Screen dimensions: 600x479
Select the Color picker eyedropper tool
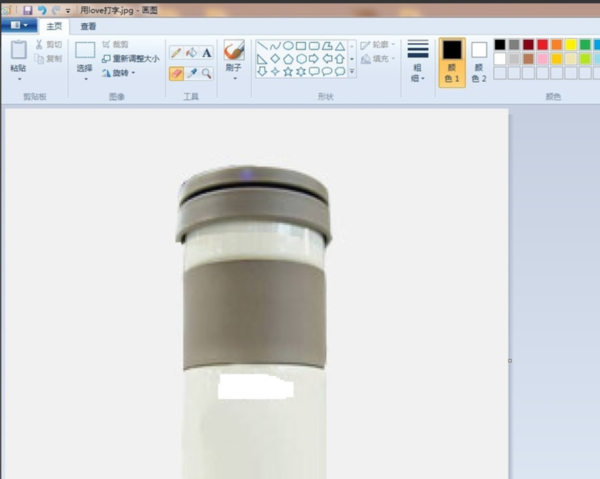point(191,73)
